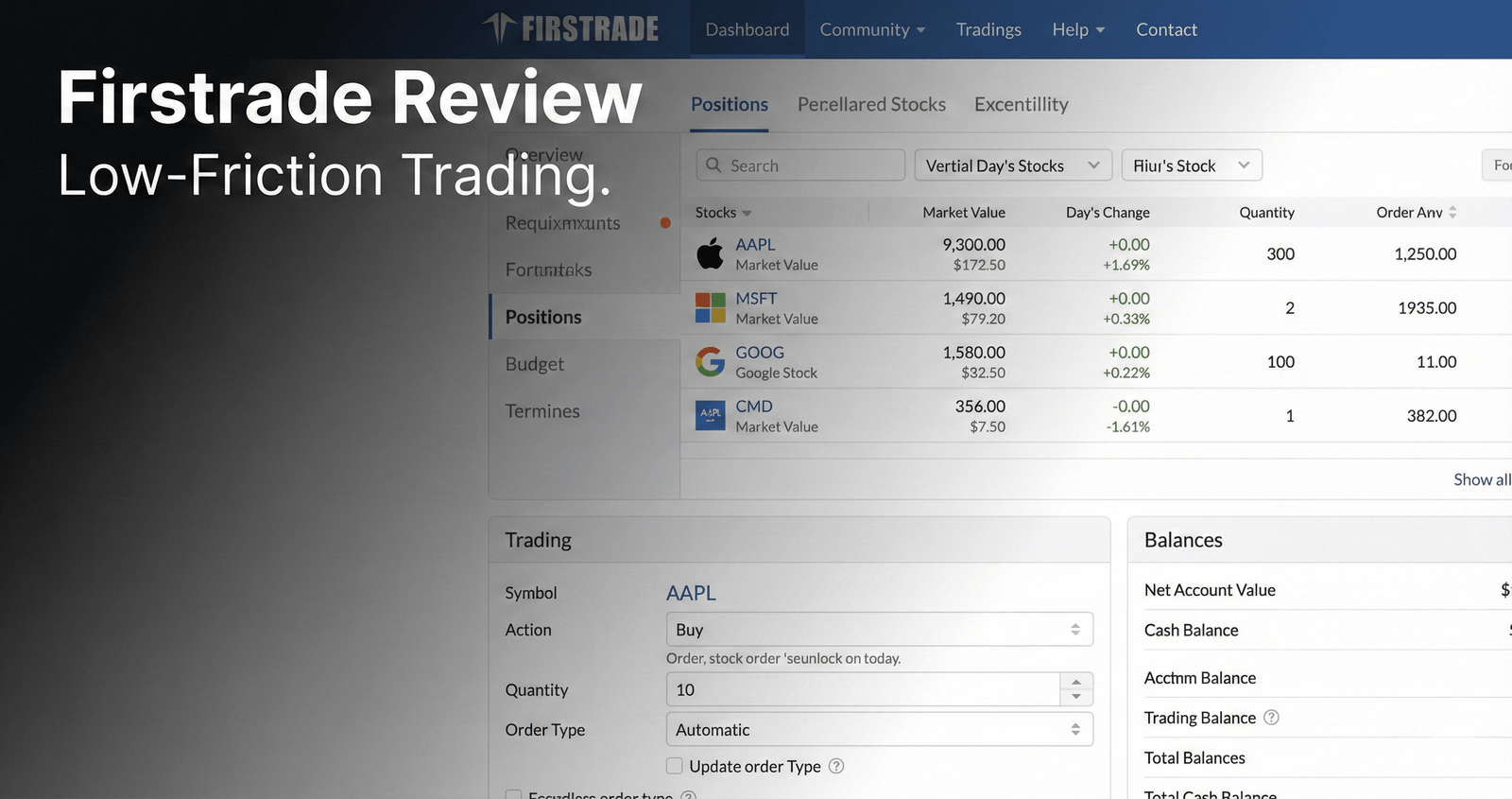The image size is (1512, 799).
Task: Increase quantity with the stepper up arrow
Action: (x=1076, y=682)
